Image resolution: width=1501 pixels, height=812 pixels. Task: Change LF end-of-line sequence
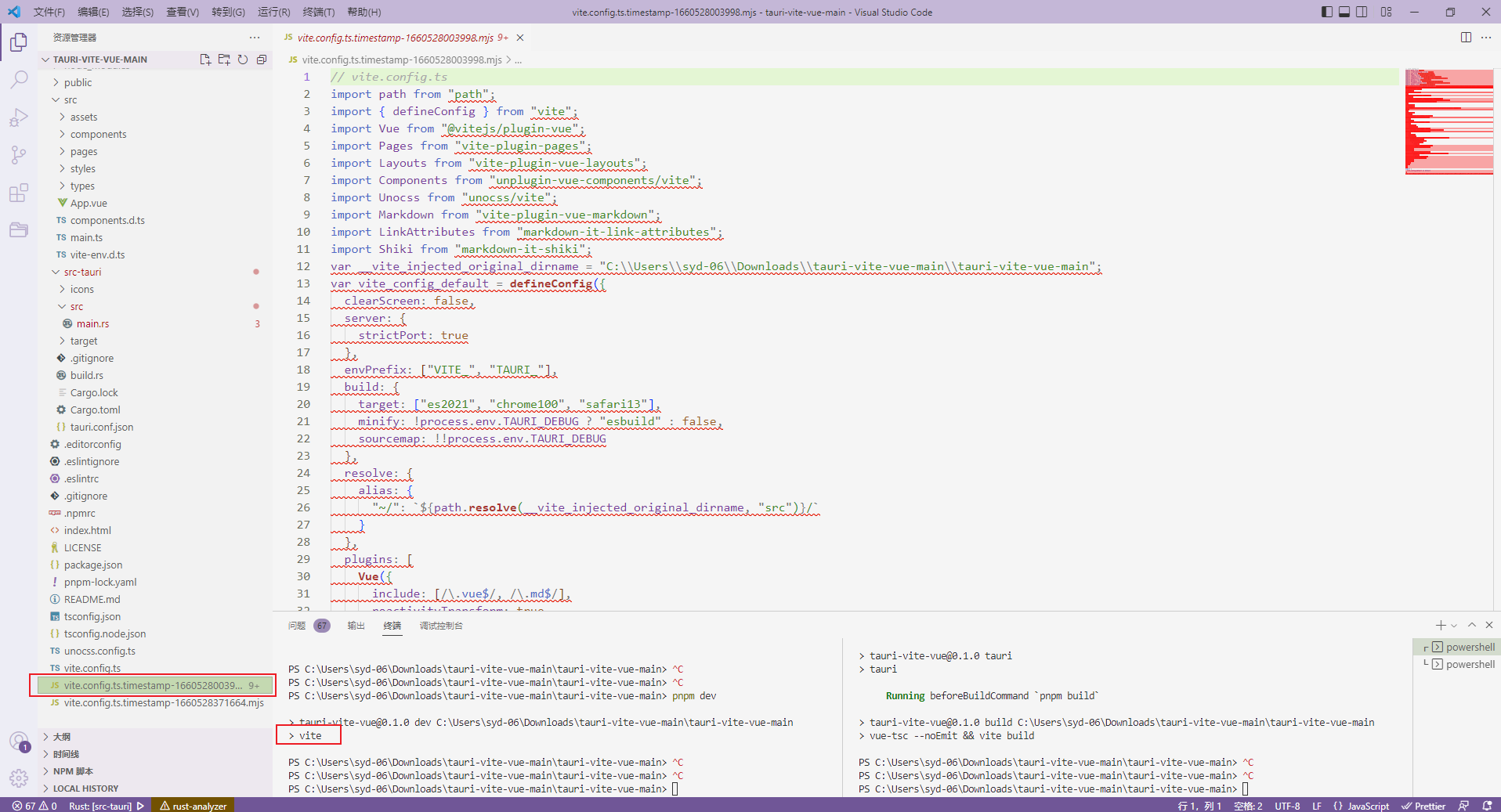[1317, 806]
